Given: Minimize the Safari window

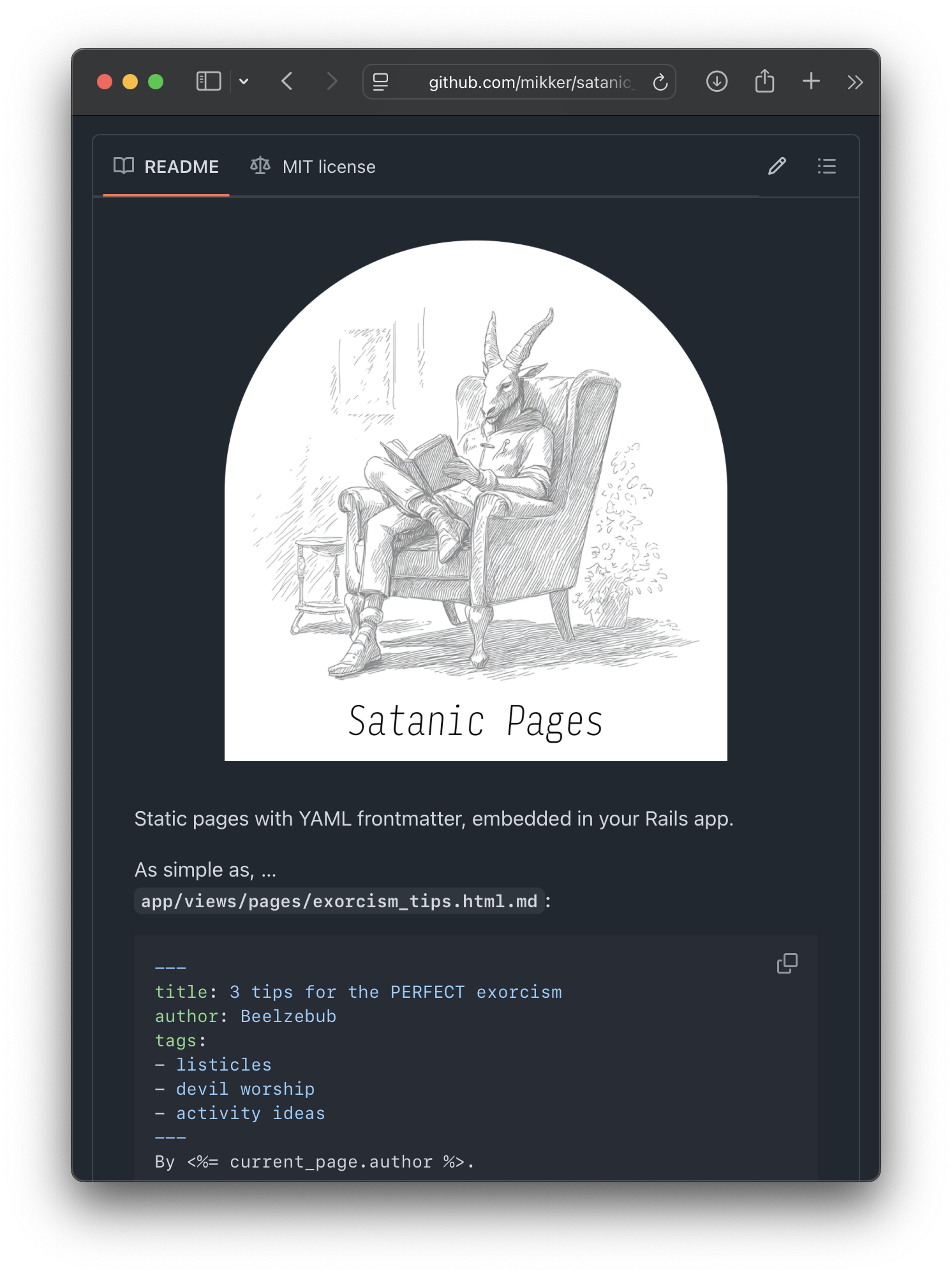Looking at the screenshot, I should point(130,82).
